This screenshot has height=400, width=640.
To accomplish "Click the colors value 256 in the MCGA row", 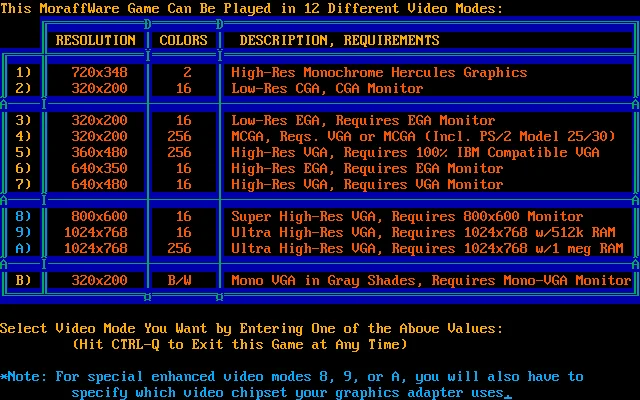I will (180, 136).
